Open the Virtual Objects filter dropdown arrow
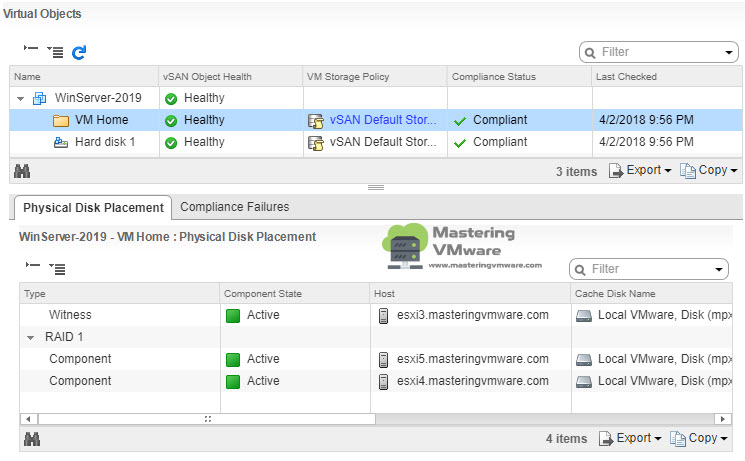Viewport: 745px width, 461px height. (728, 52)
